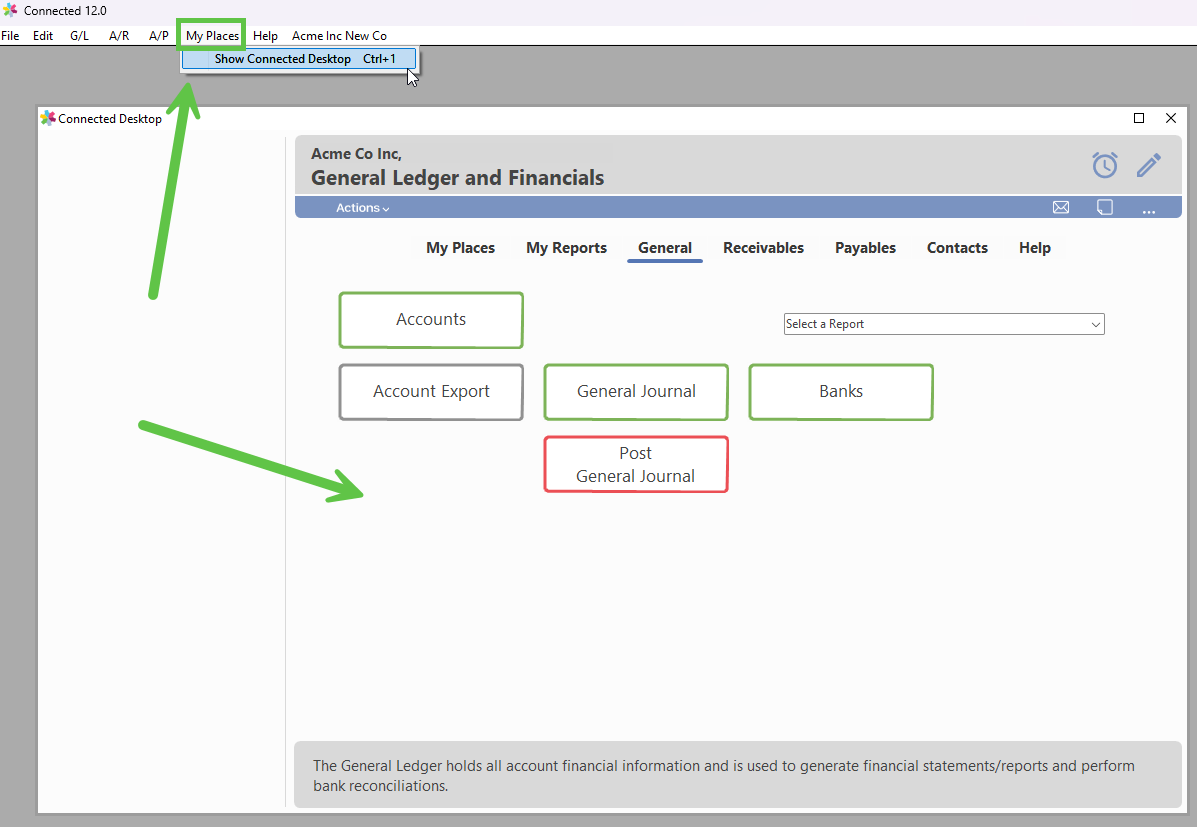Open the General Journal button
Screen dimensions: 1197x827
[636, 392]
